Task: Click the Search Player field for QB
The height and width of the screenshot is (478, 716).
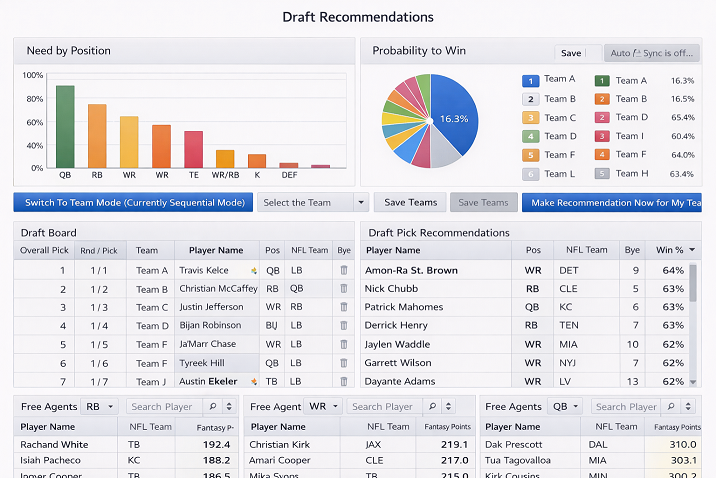Action: [626, 406]
